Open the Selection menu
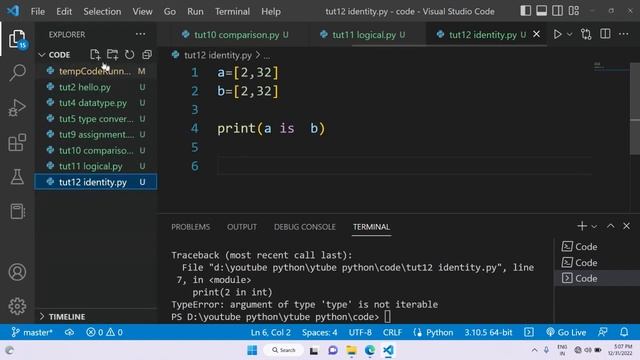The height and width of the screenshot is (360, 640). point(102,11)
